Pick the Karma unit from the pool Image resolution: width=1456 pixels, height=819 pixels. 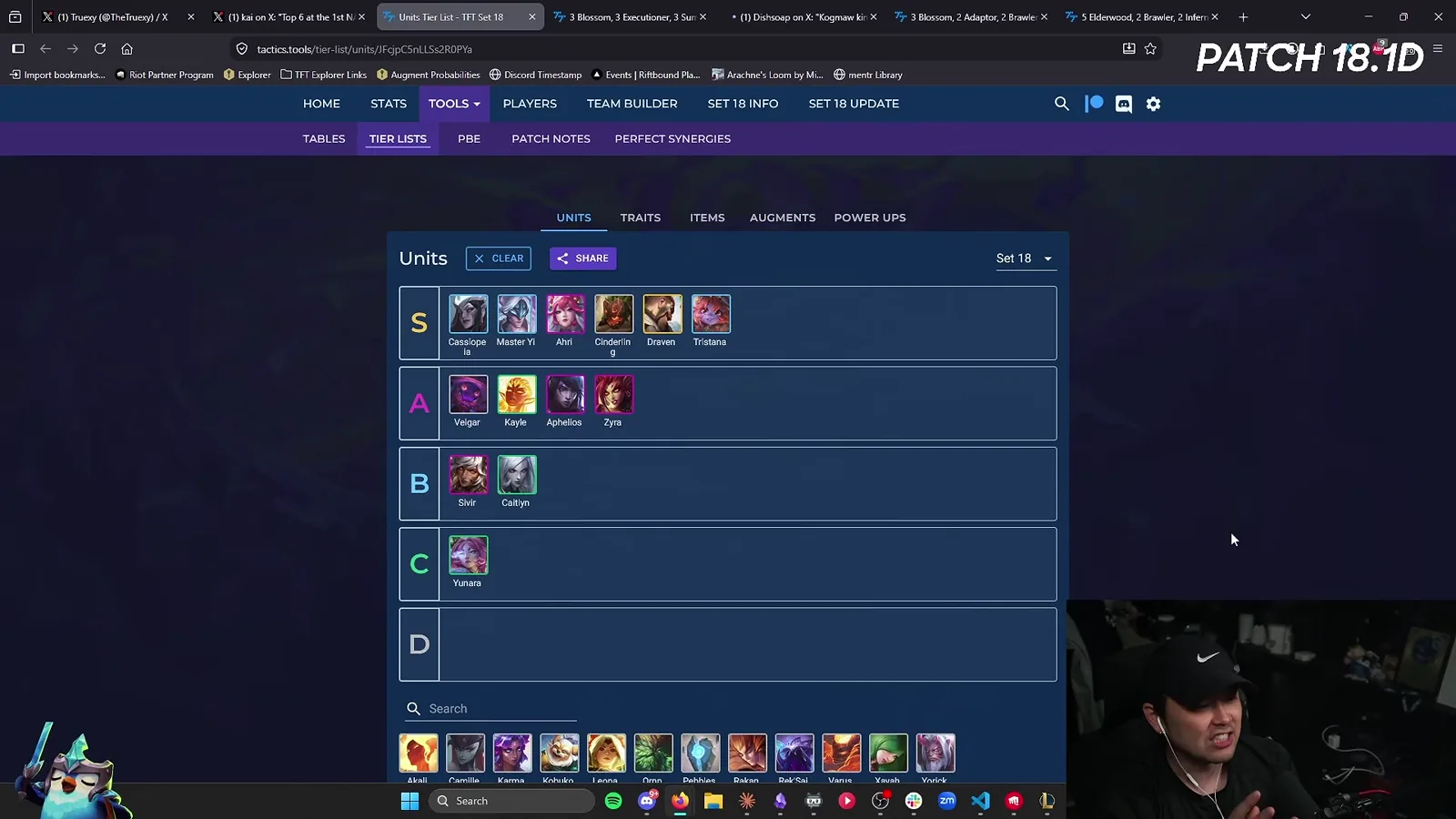coord(512,753)
